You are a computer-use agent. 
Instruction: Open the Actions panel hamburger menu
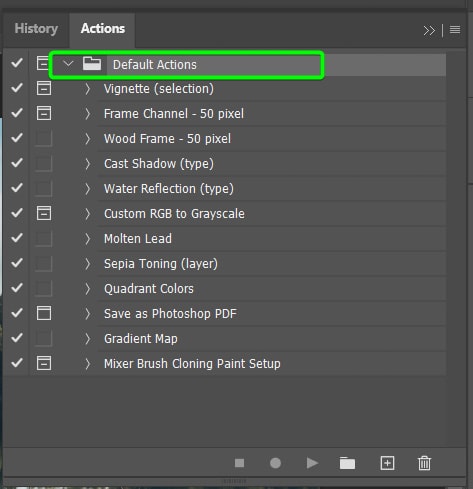coord(455,30)
